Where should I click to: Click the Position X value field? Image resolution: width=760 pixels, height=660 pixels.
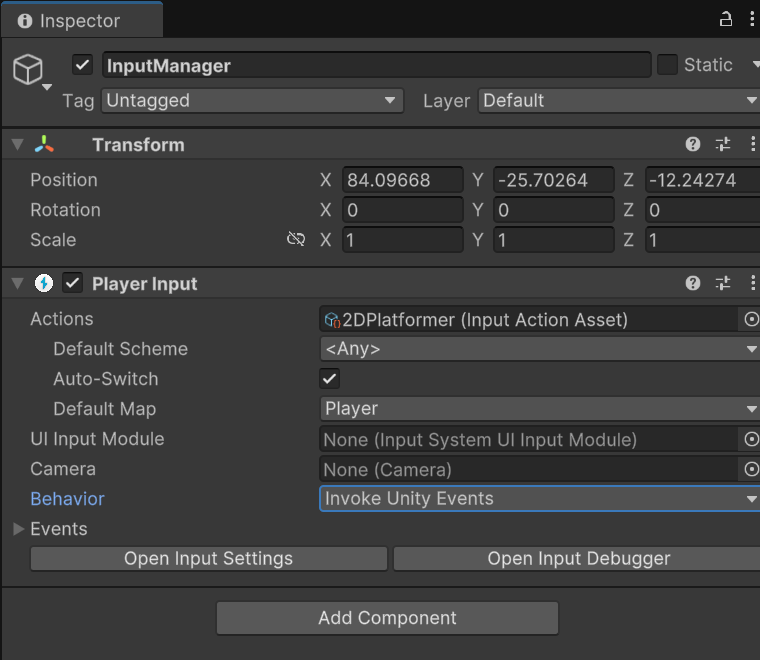tap(402, 181)
